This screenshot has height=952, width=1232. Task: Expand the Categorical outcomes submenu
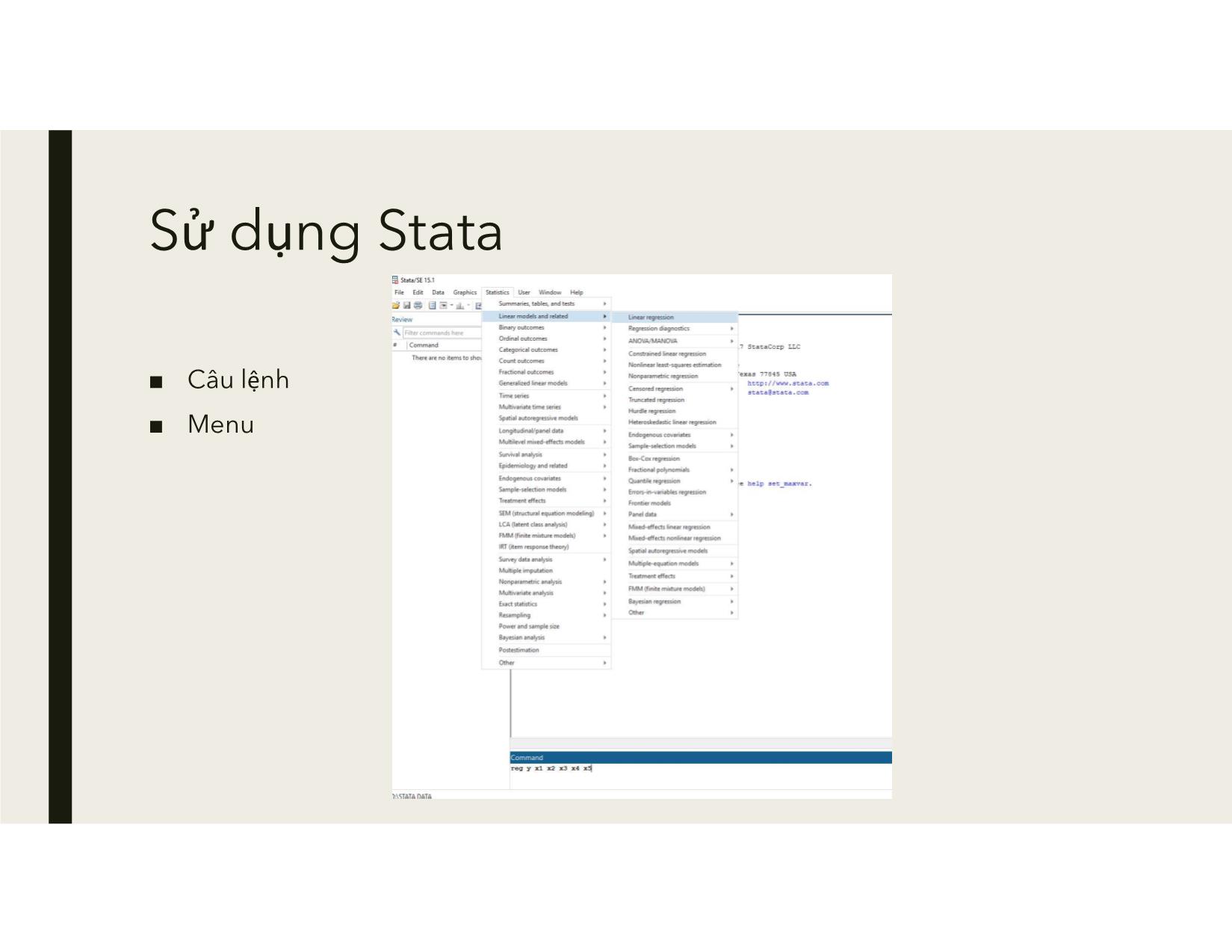(x=547, y=350)
